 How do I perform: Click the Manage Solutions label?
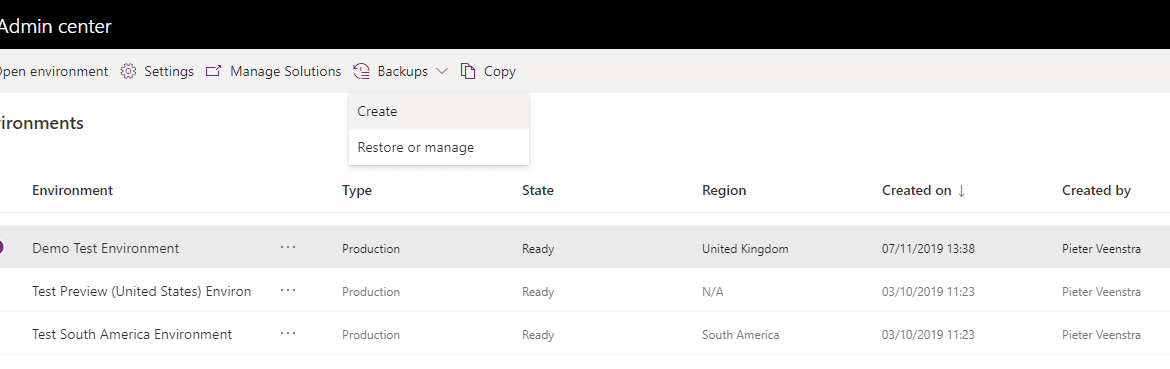pyautogui.click(x=286, y=72)
